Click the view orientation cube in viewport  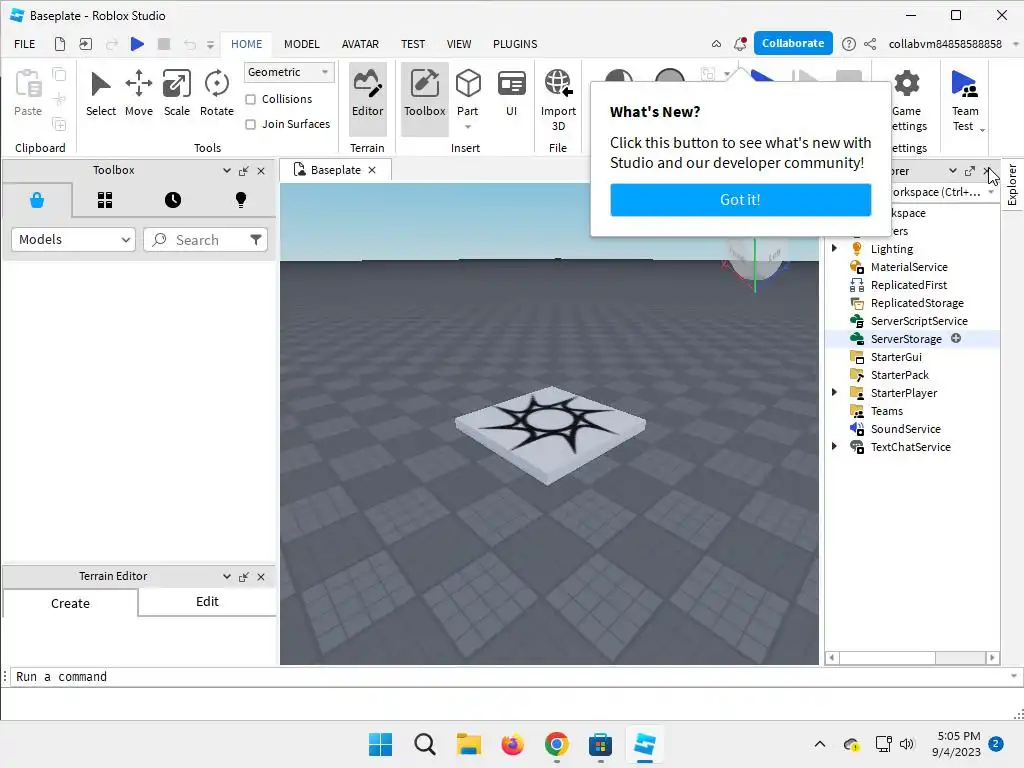point(756,260)
